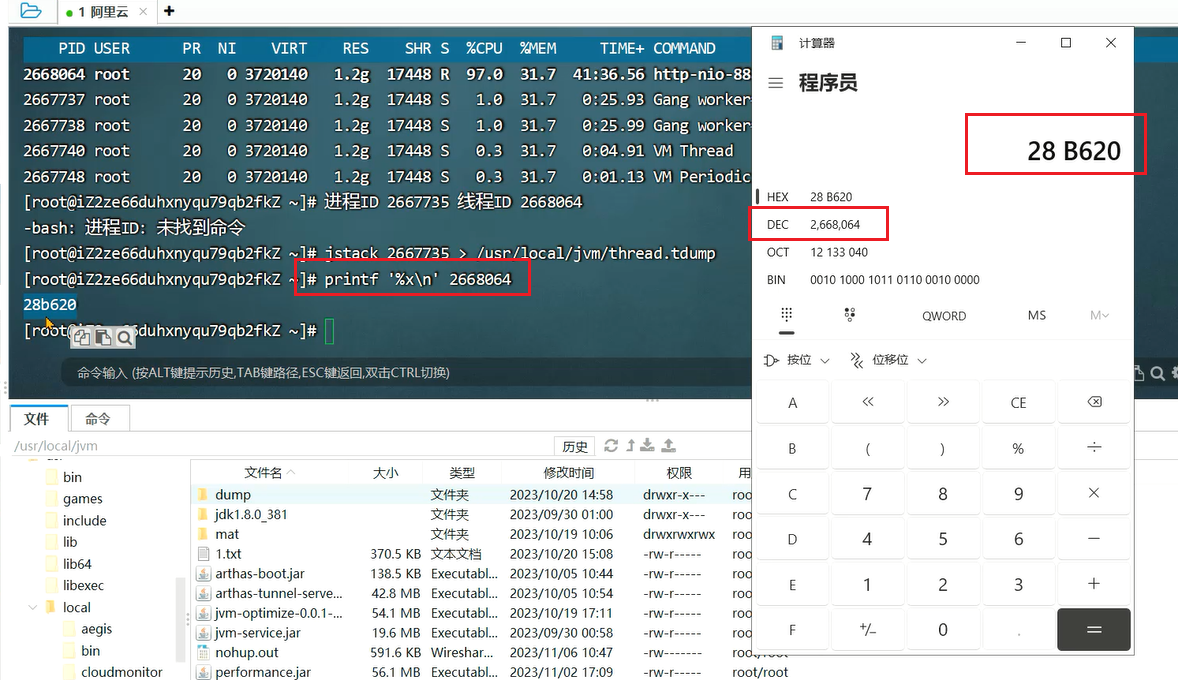Collapse the local folder in tree
This screenshot has height=680, width=1178.
32,607
